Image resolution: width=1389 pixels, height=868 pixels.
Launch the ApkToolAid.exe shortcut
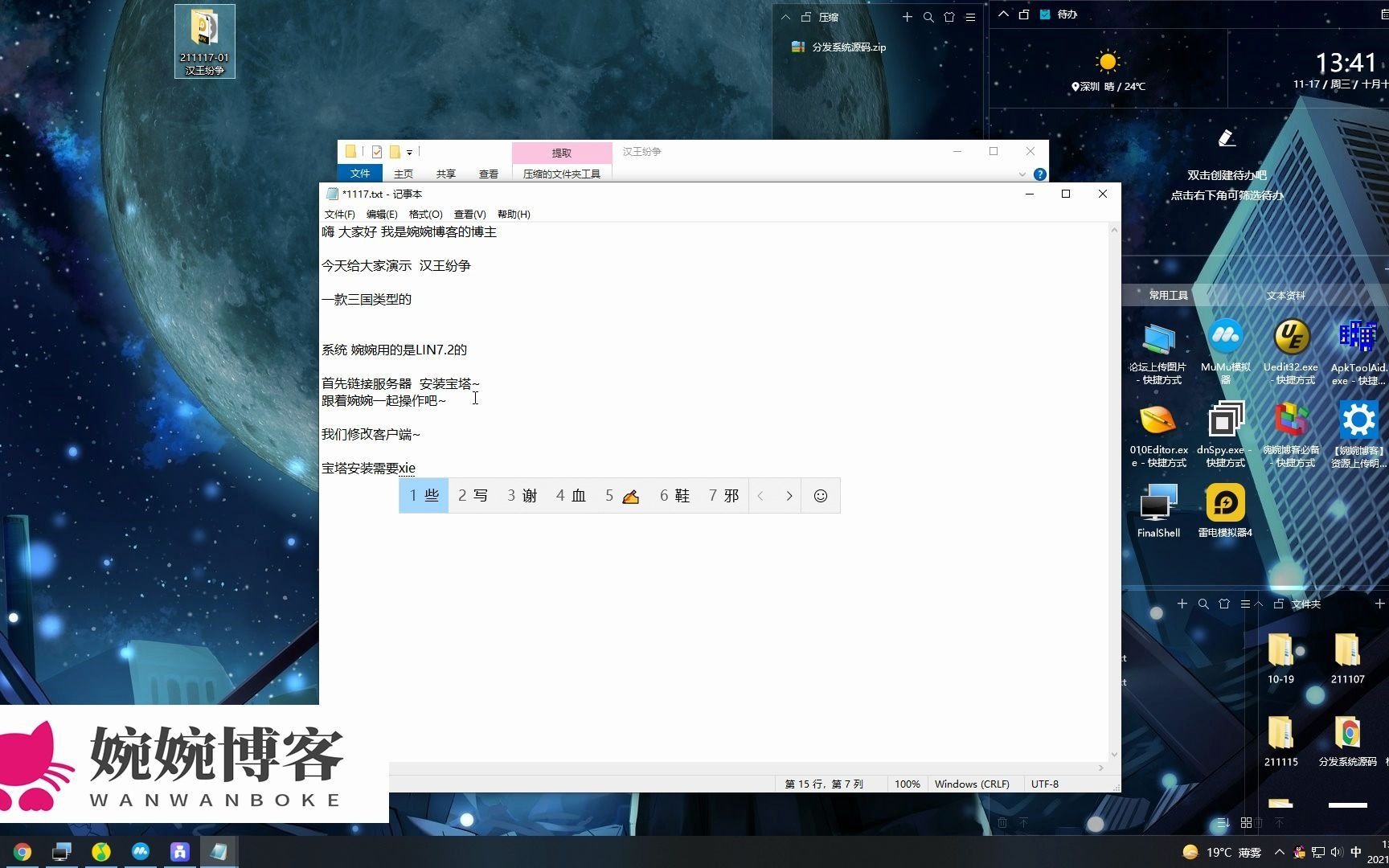click(1358, 353)
